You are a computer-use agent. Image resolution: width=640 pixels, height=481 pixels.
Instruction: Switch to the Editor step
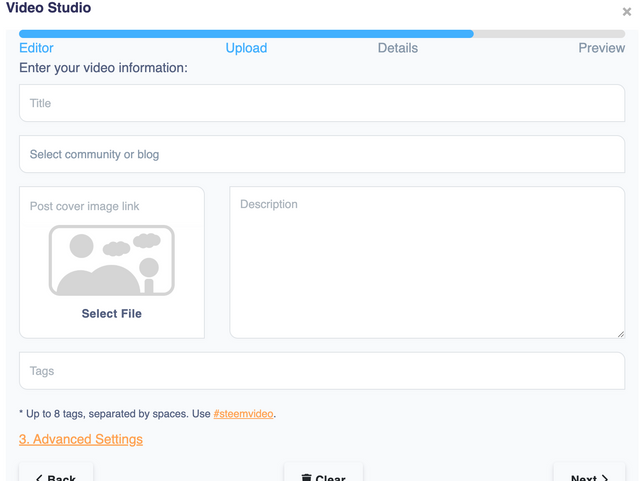tap(36, 48)
